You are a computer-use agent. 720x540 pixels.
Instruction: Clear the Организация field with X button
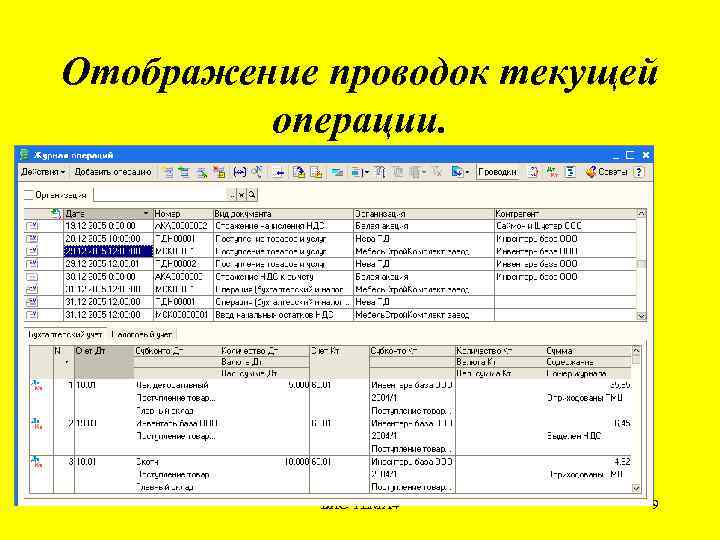[x=242, y=195]
